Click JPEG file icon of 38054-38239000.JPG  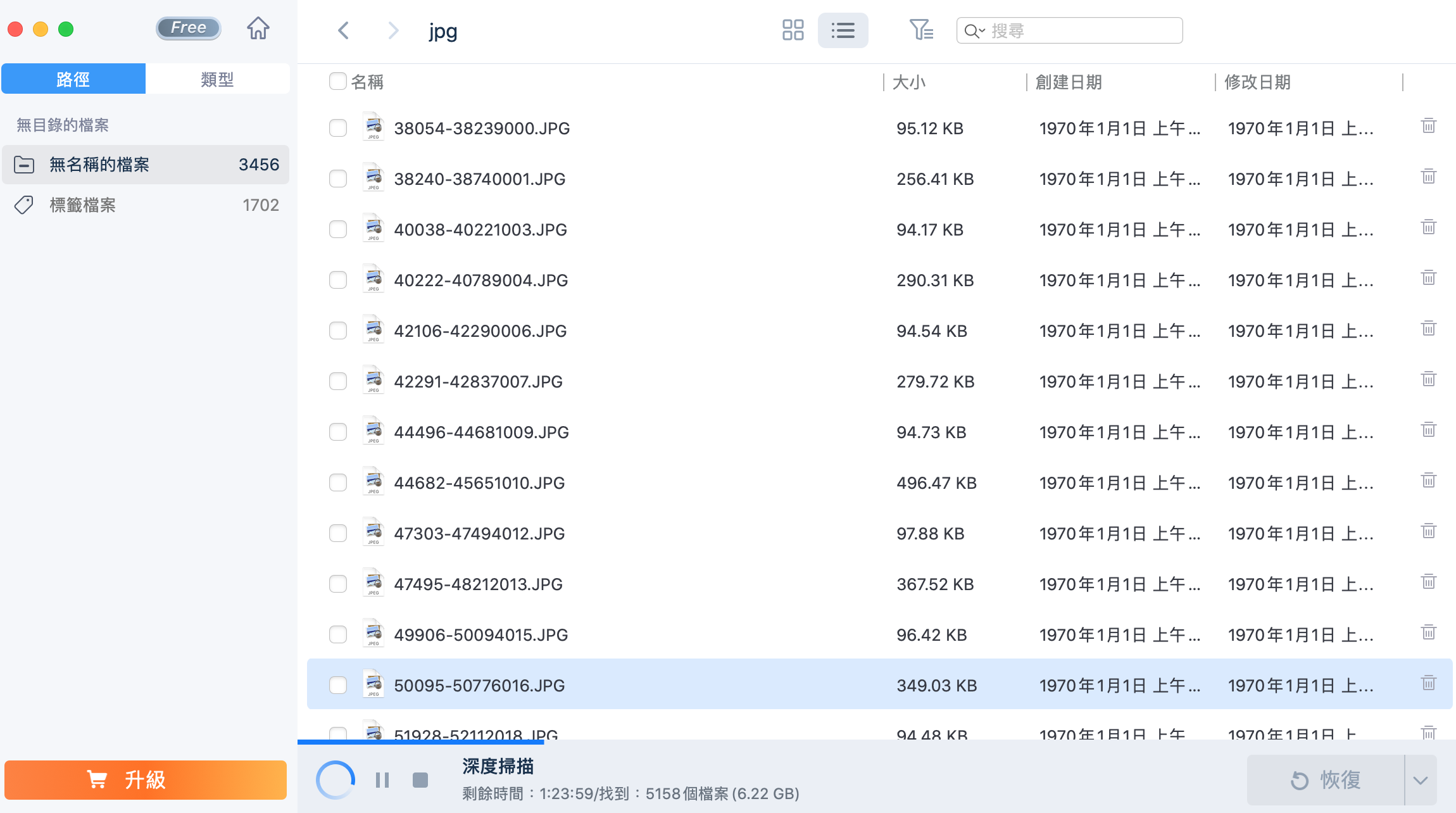click(373, 126)
